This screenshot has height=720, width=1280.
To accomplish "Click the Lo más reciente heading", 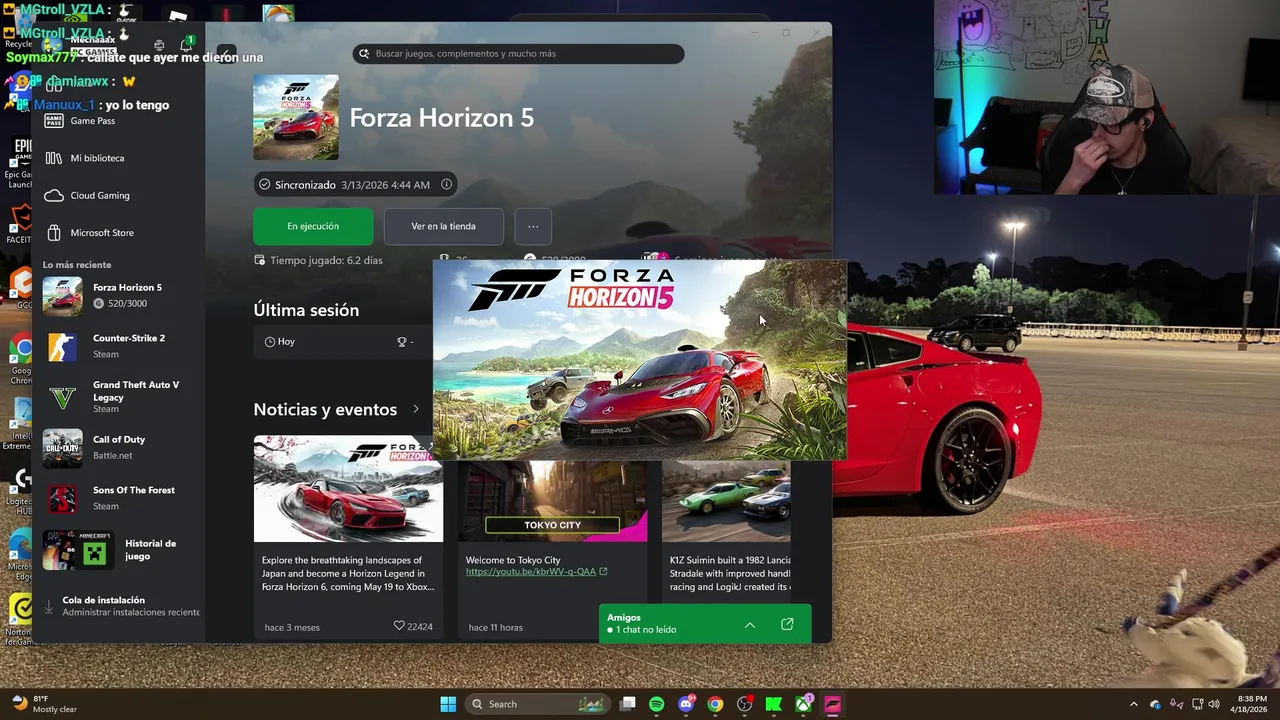I will (77, 265).
